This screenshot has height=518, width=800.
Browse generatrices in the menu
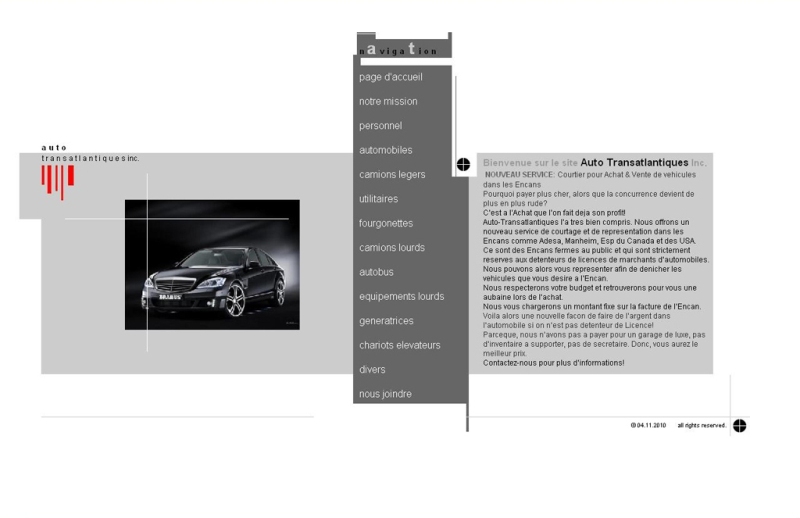(x=386, y=321)
